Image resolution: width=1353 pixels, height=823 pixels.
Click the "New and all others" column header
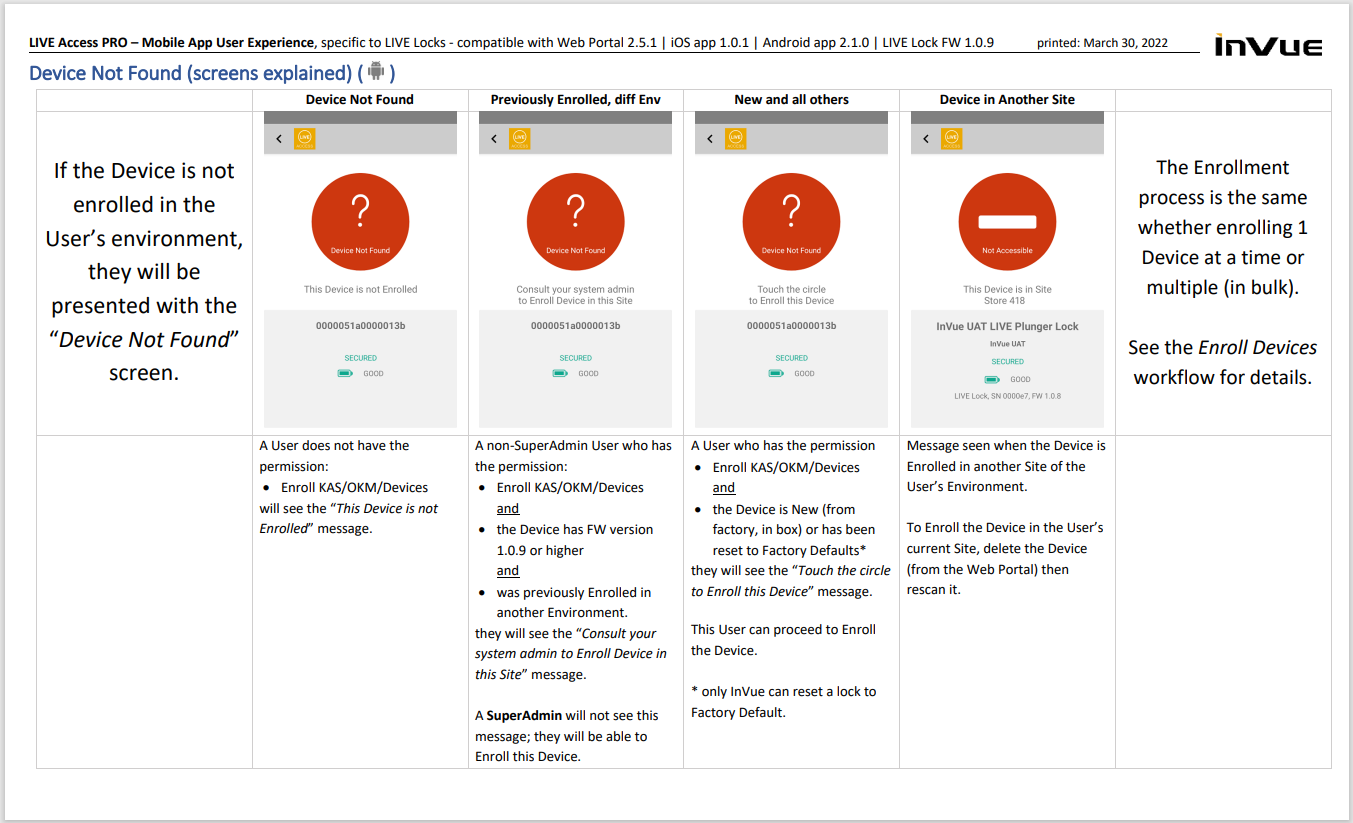[x=792, y=100]
